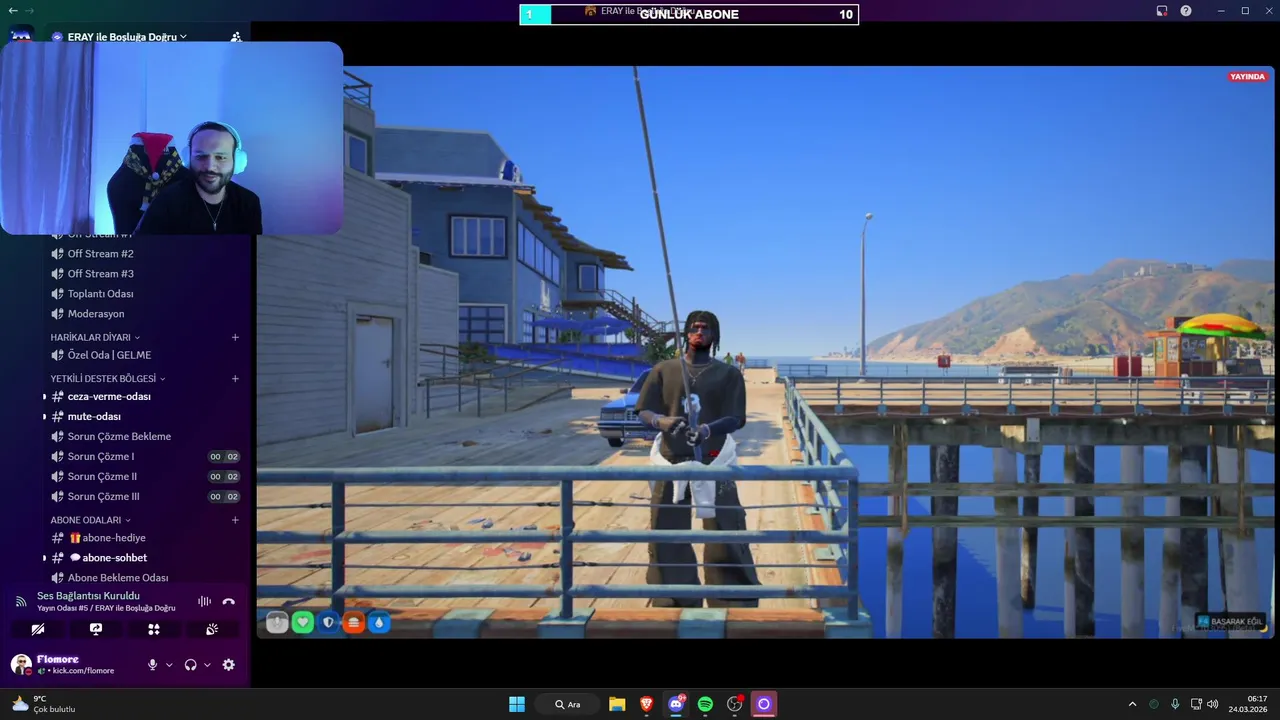Open the volume tray icon
The image size is (1280, 720).
click(1213, 704)
